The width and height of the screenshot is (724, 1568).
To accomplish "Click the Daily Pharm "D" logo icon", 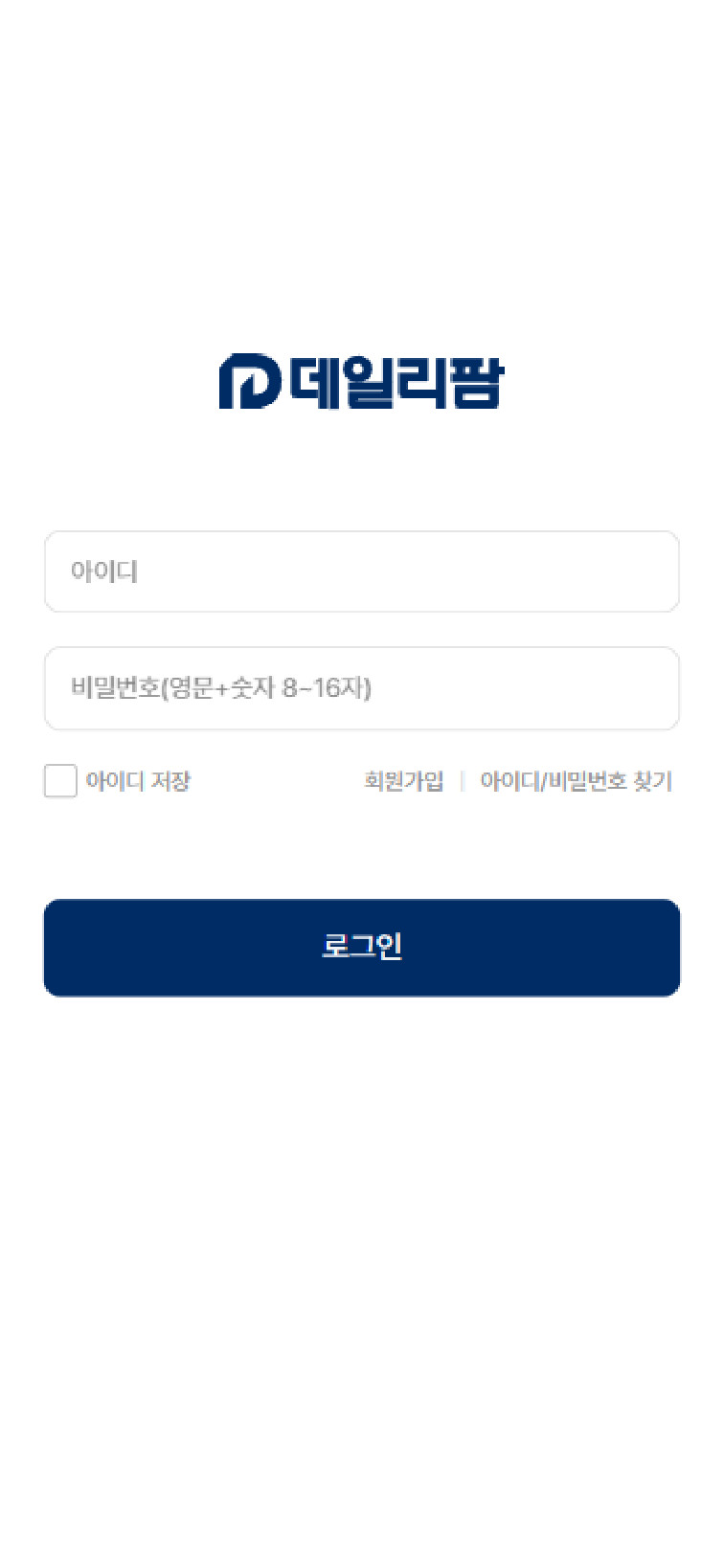I will [x=249, y=382].
